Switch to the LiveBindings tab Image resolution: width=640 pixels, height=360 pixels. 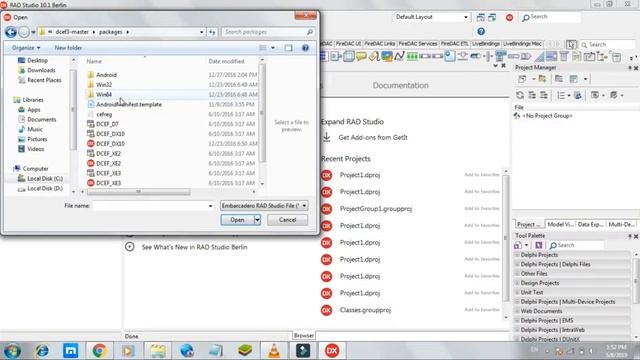point(486,44)
